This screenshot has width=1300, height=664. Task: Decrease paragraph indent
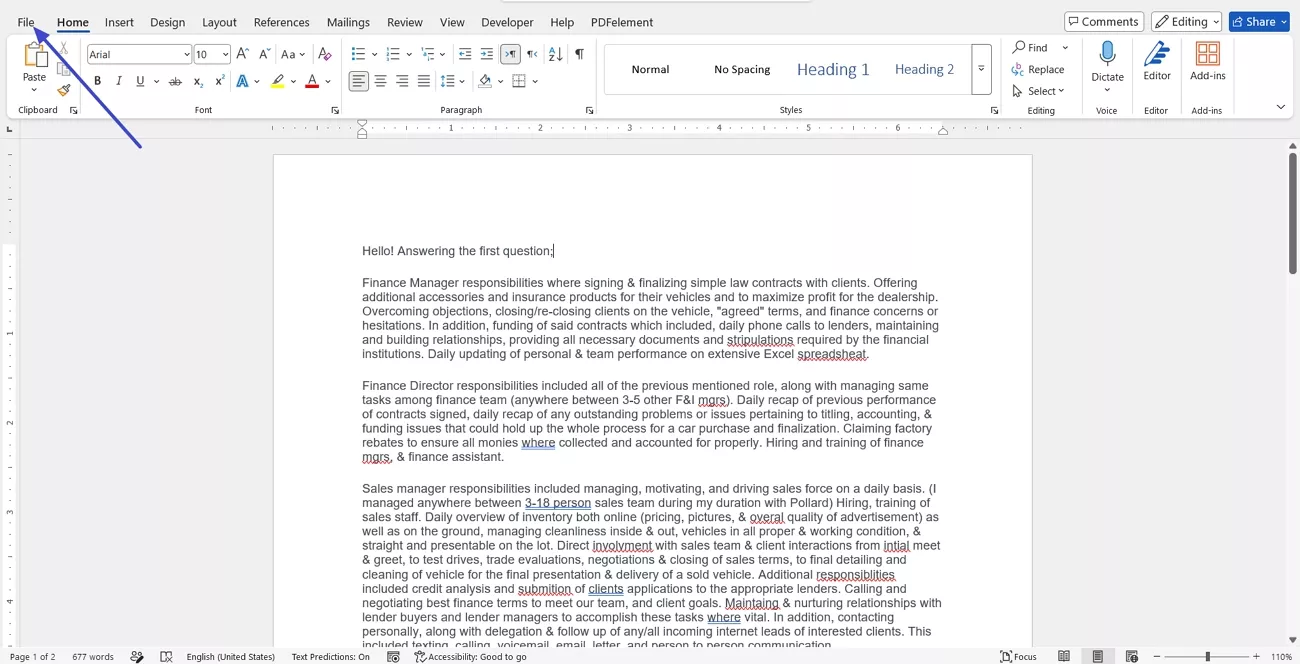coord(465,54)
